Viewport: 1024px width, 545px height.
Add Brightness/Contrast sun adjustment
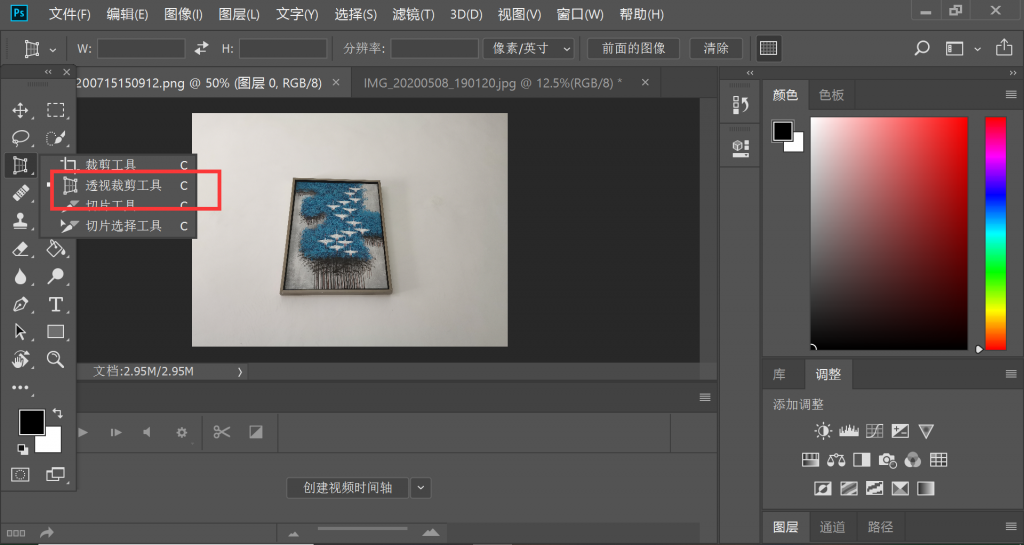tap(823, 431)
